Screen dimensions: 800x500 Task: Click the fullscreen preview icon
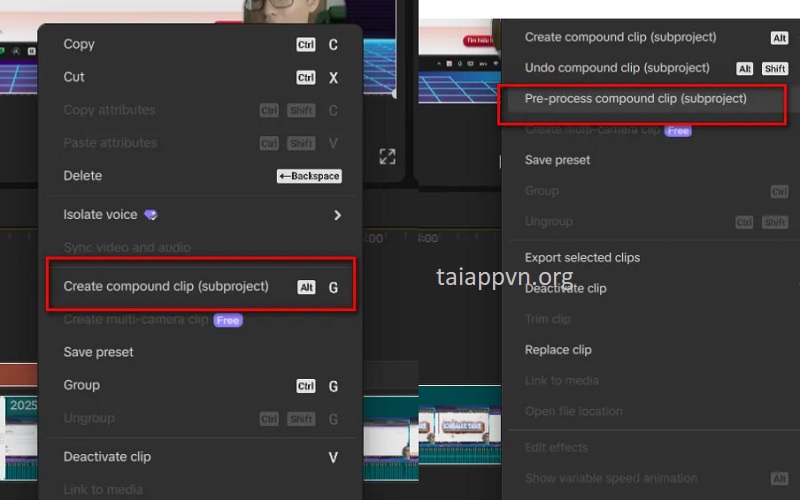[387, 157]
